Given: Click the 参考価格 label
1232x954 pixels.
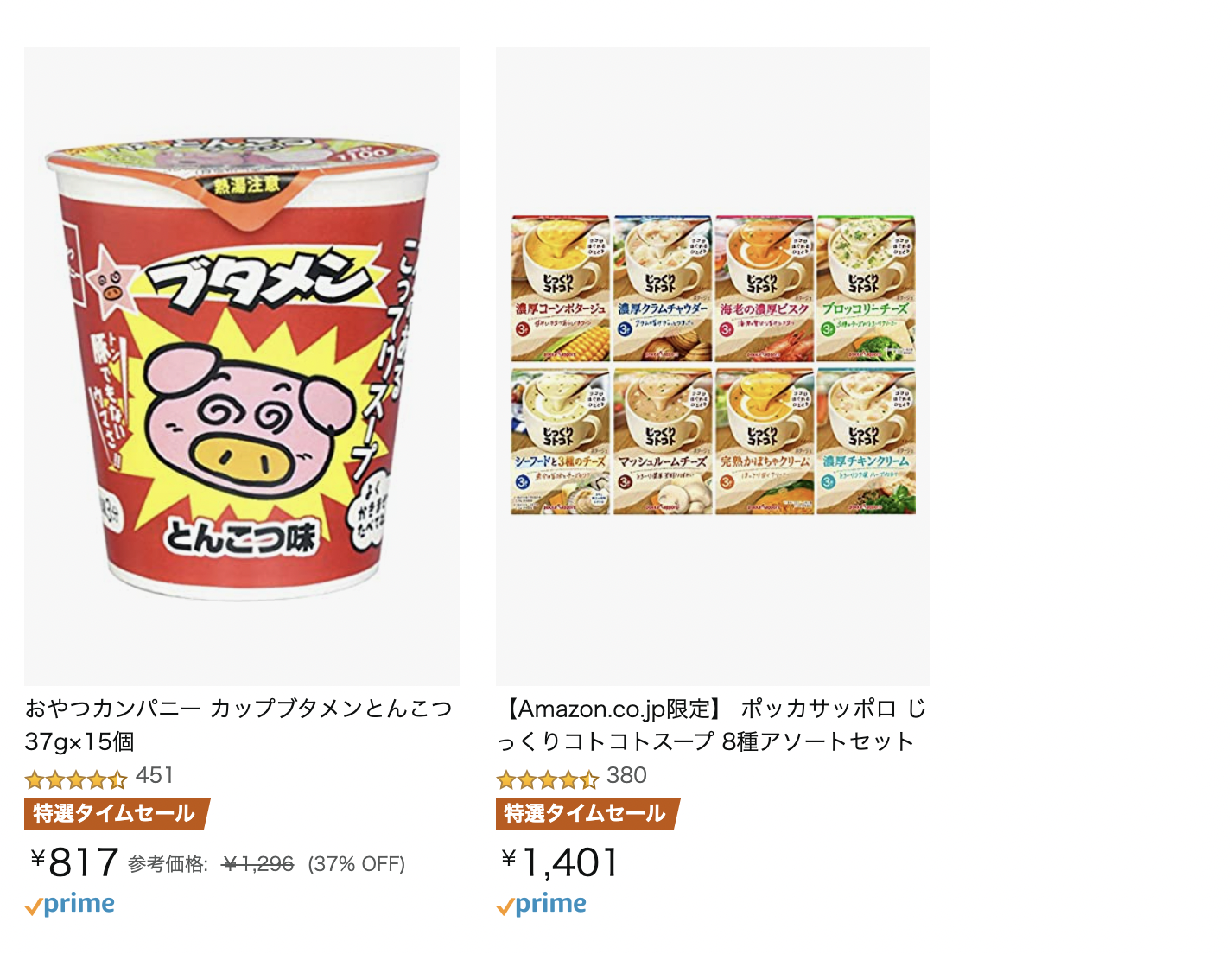Looking at the screenshot, I should tap(168, 864).
